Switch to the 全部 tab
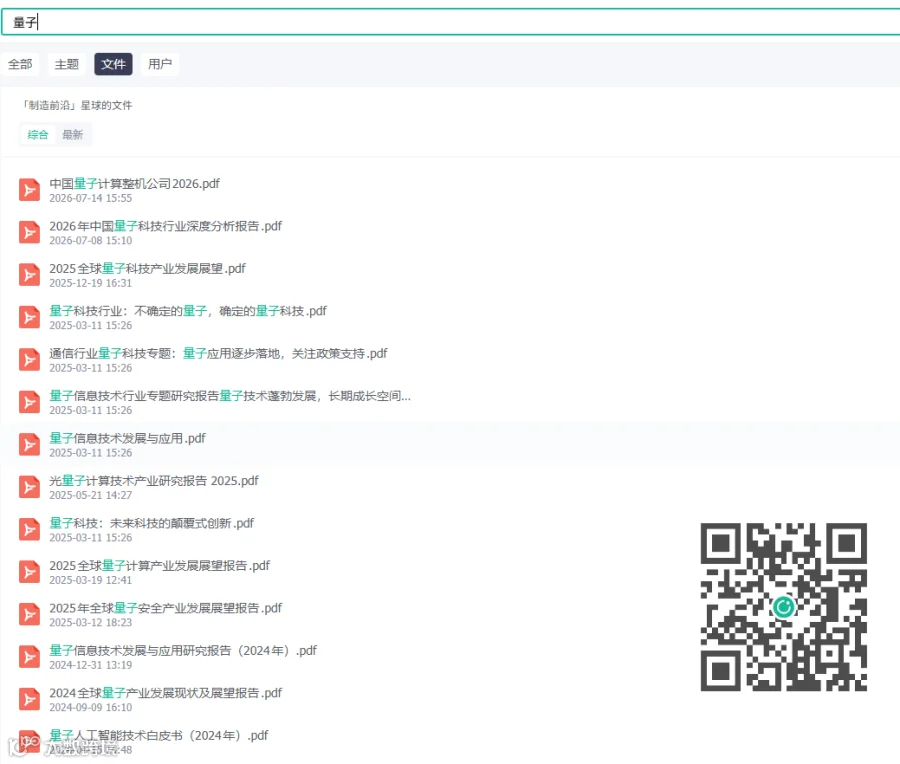900x764 pixels. click(x=20, y=64)
